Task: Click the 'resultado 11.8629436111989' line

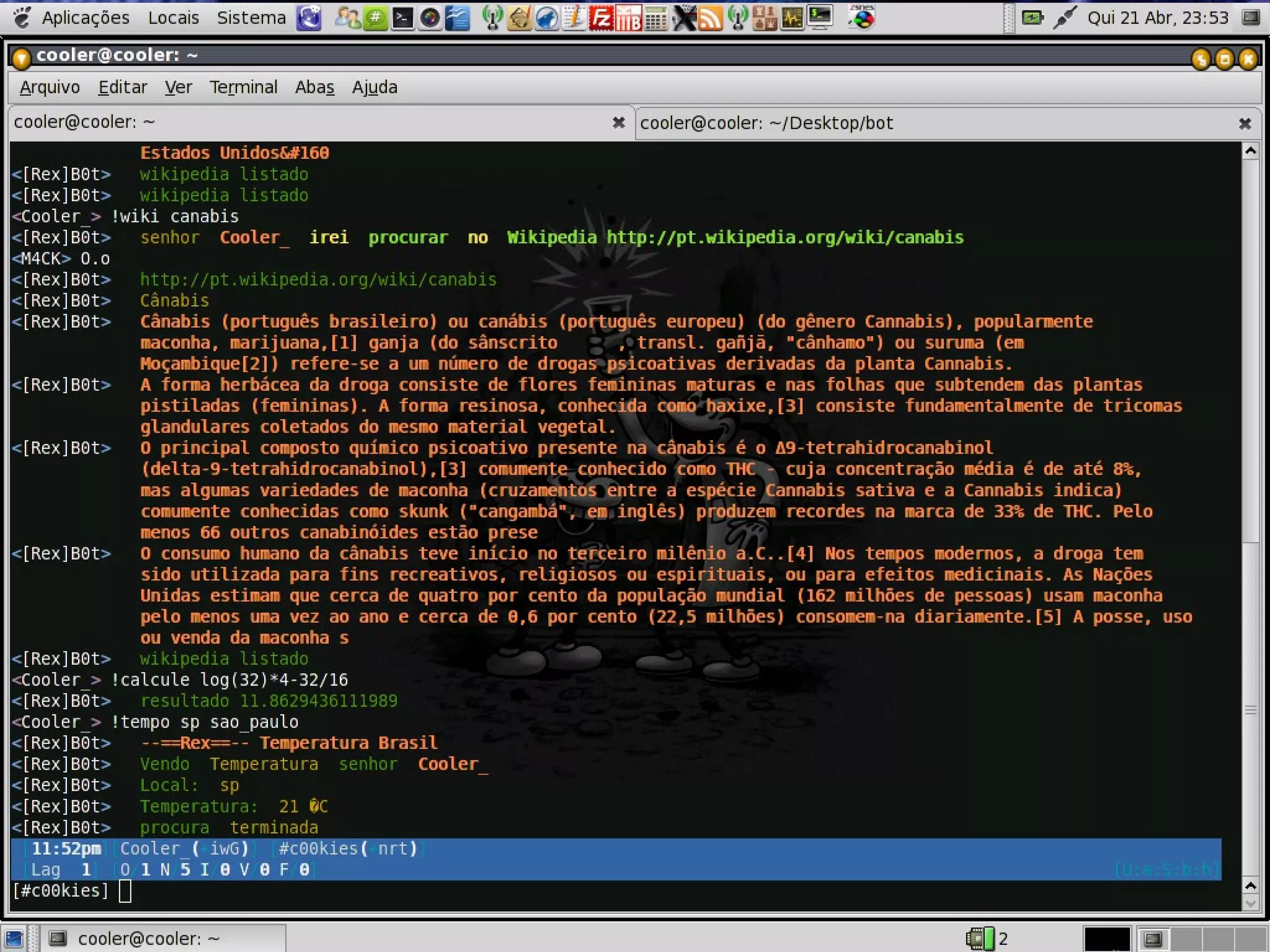Action: pos(269,701)
